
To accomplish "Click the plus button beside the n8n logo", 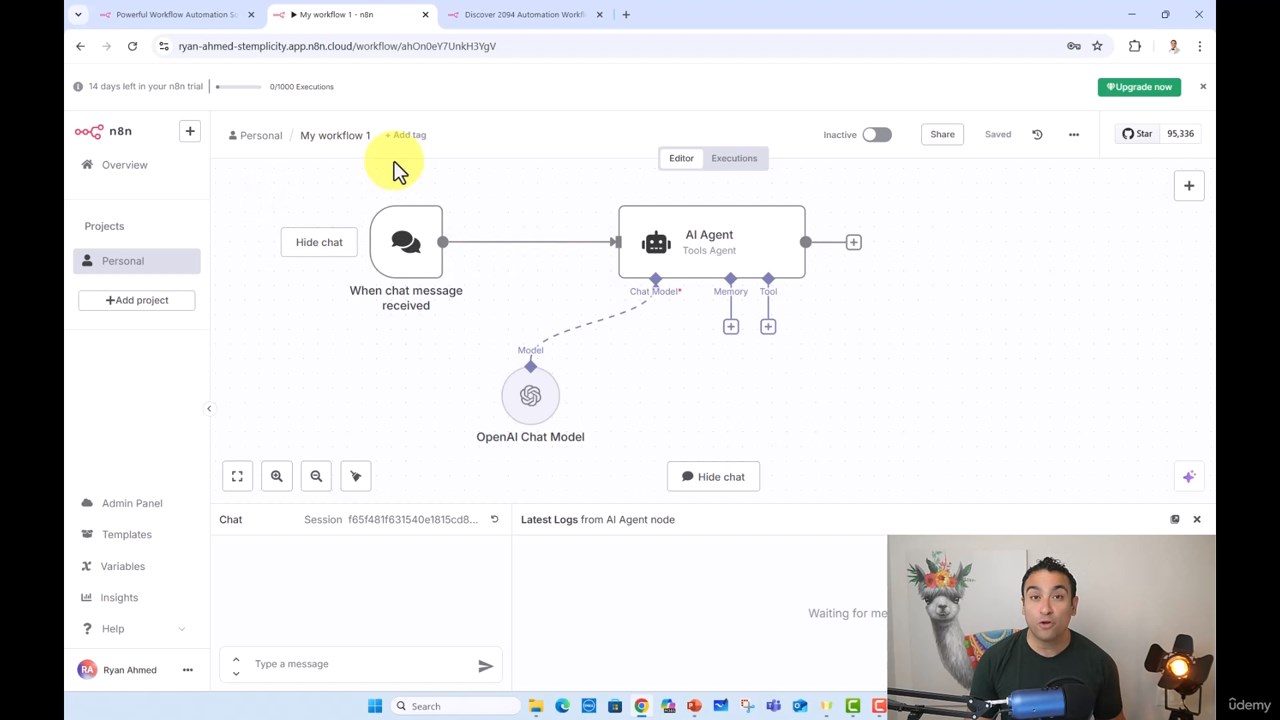I will coord(190,131).
